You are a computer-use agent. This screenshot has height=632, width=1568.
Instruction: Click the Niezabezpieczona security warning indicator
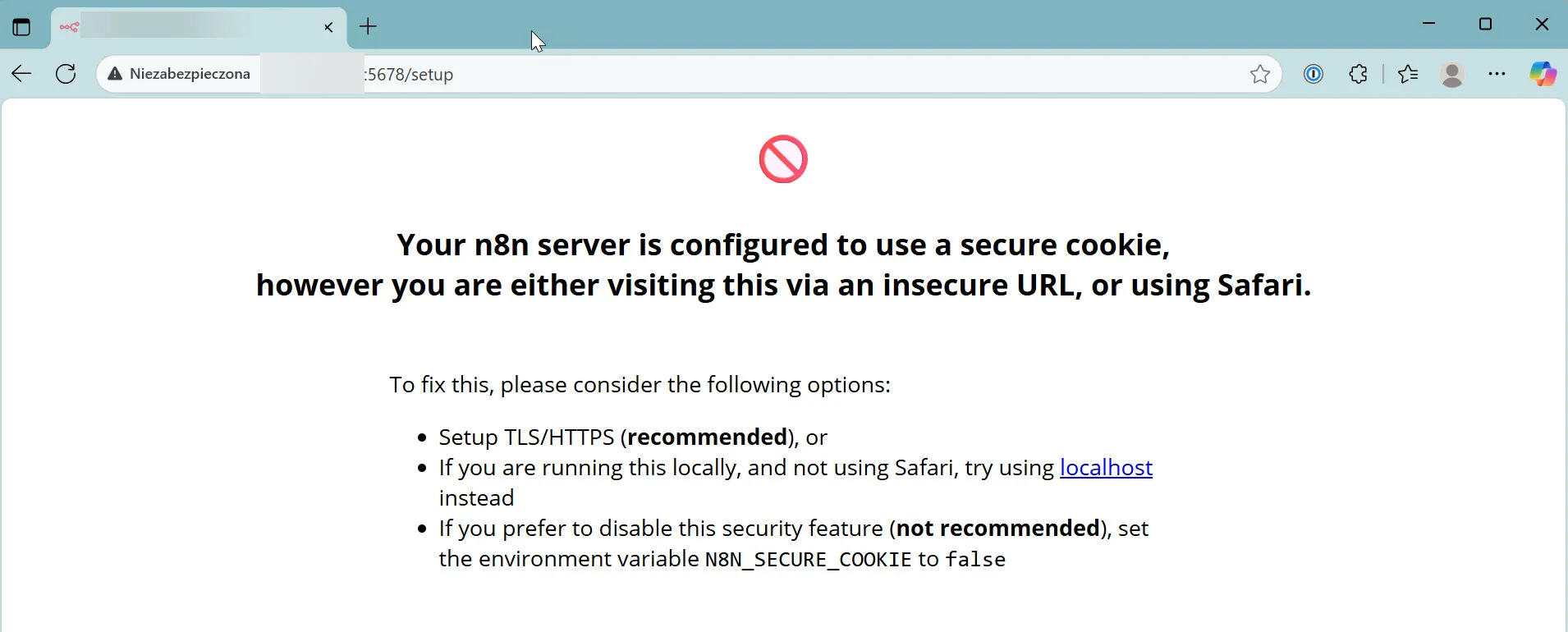pyautogui.click(x=179, y=74)
